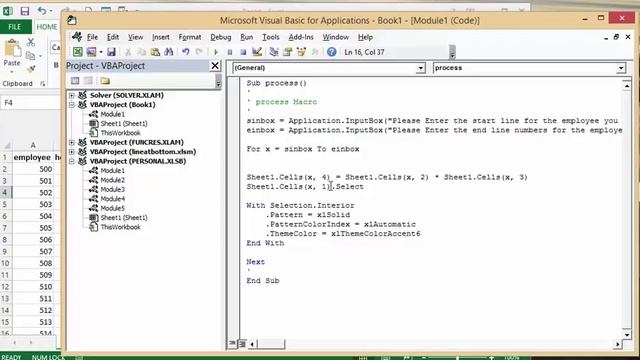The height and width of the screenshot is (360, 640).
Task: Click the code window horizontal scroll right arrow
Action: click(617, 344)
